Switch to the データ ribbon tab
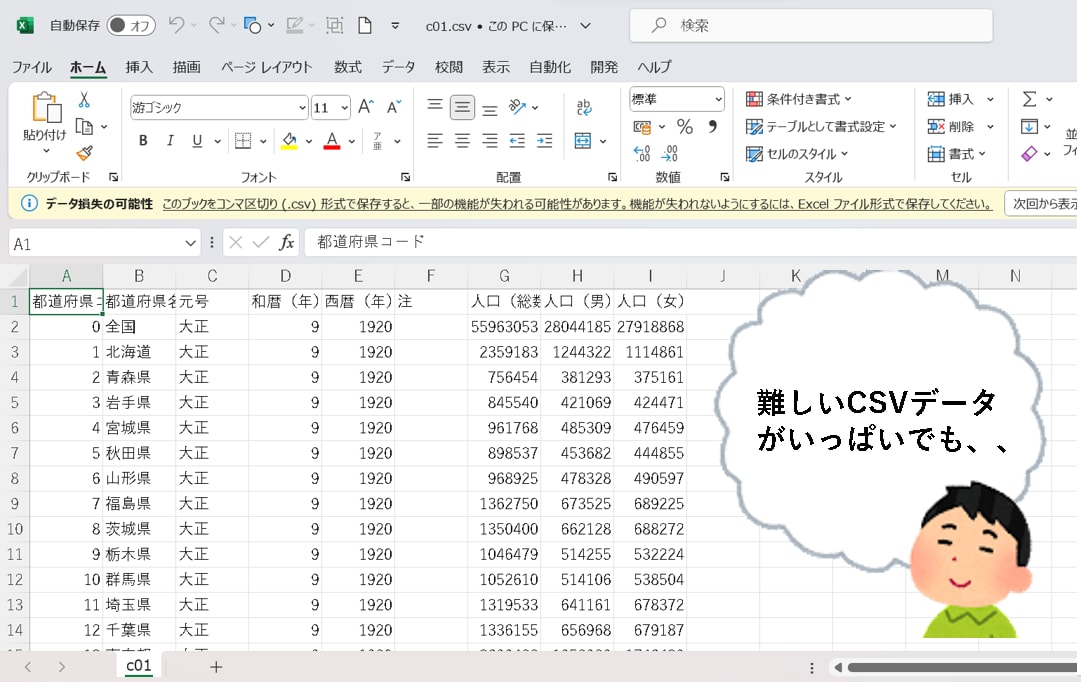The height and width of the screenshot is (682, 1081). click(398, 67)
